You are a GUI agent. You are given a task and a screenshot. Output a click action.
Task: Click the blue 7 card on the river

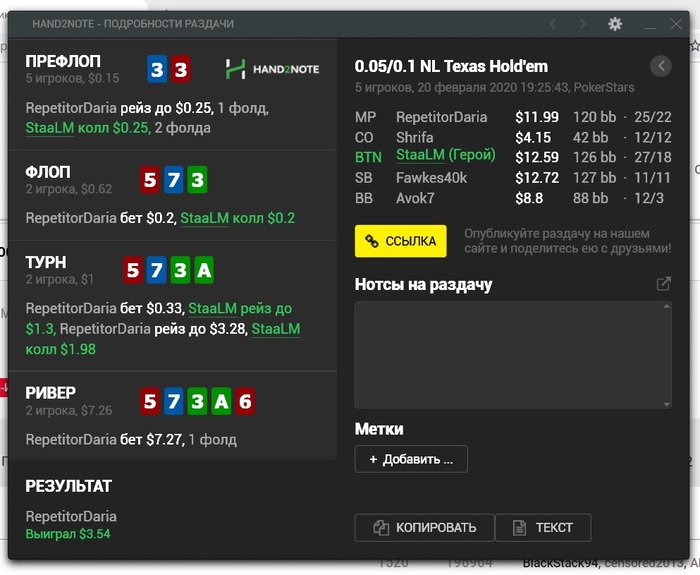coord(174,401)
